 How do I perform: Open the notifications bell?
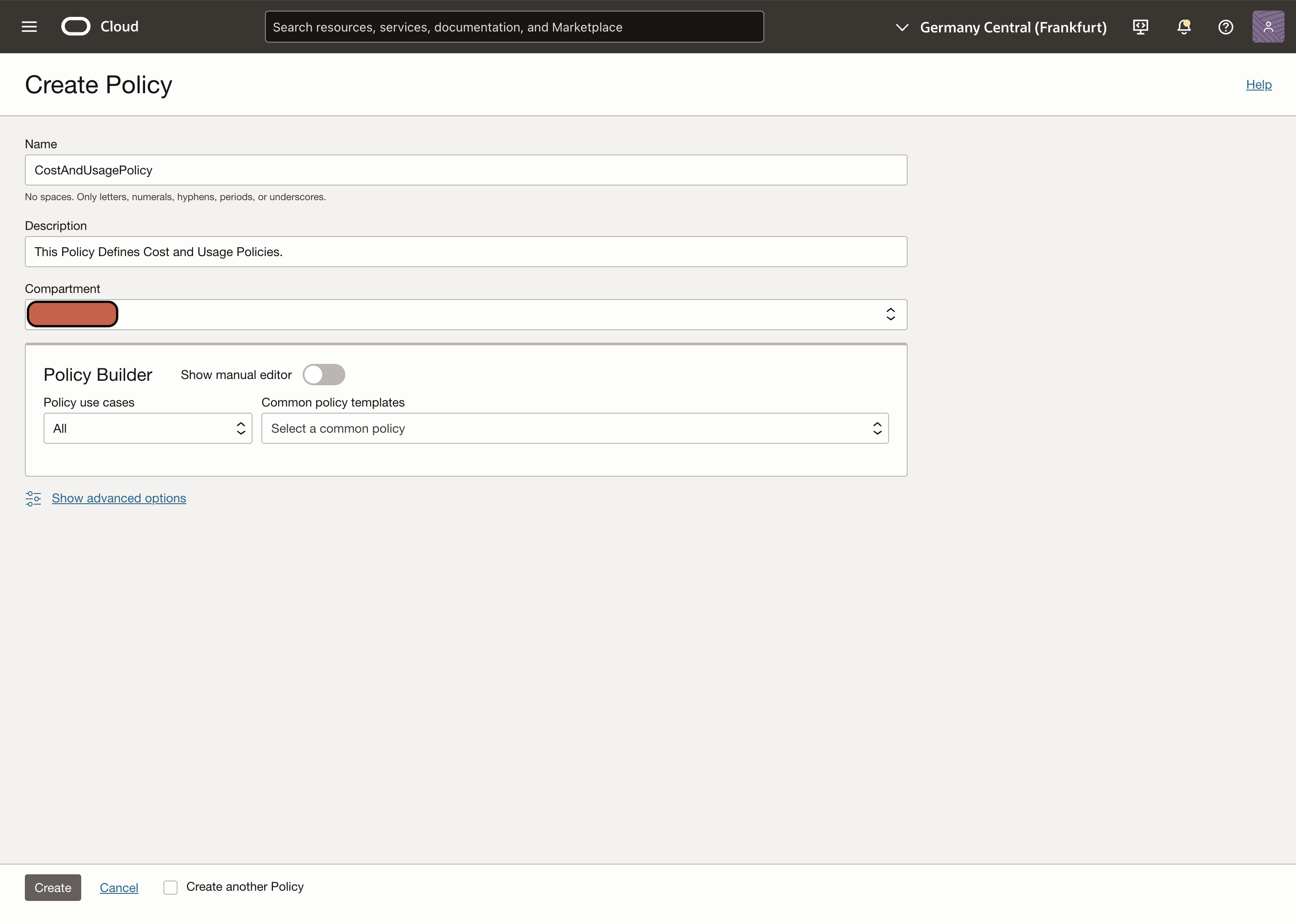point(1184,27)
